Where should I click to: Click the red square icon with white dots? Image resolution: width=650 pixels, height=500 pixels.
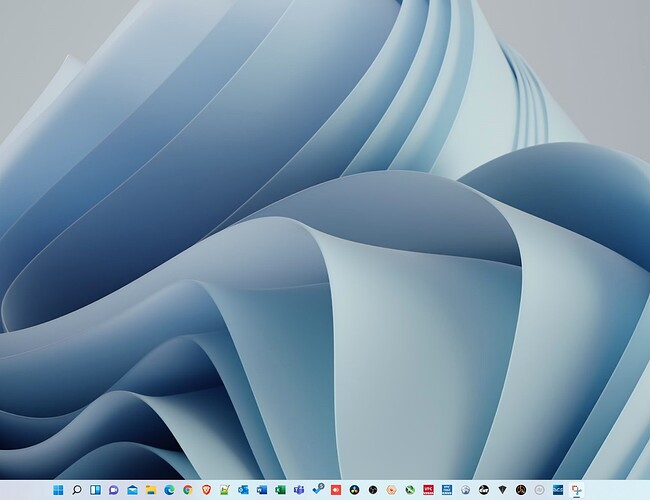pos(336,490)
